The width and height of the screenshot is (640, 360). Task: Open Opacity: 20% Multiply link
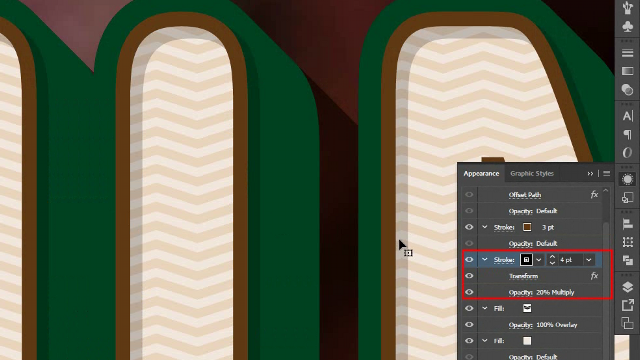(x=541, y=292)
